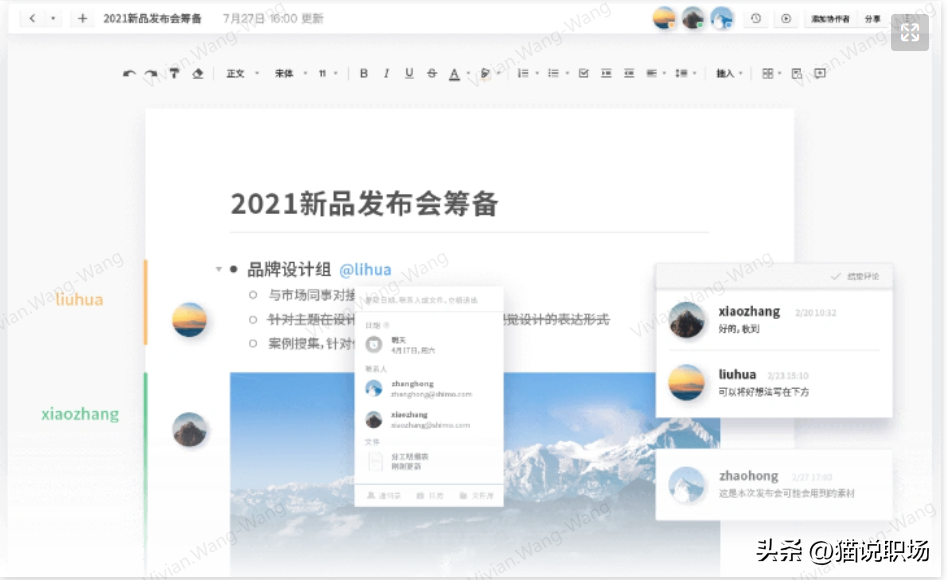The height and width of the screenshot is (580, 947).
Task: Click the clear formatting eraser icon
Action: pyautogui.click(x=197, y=74)
